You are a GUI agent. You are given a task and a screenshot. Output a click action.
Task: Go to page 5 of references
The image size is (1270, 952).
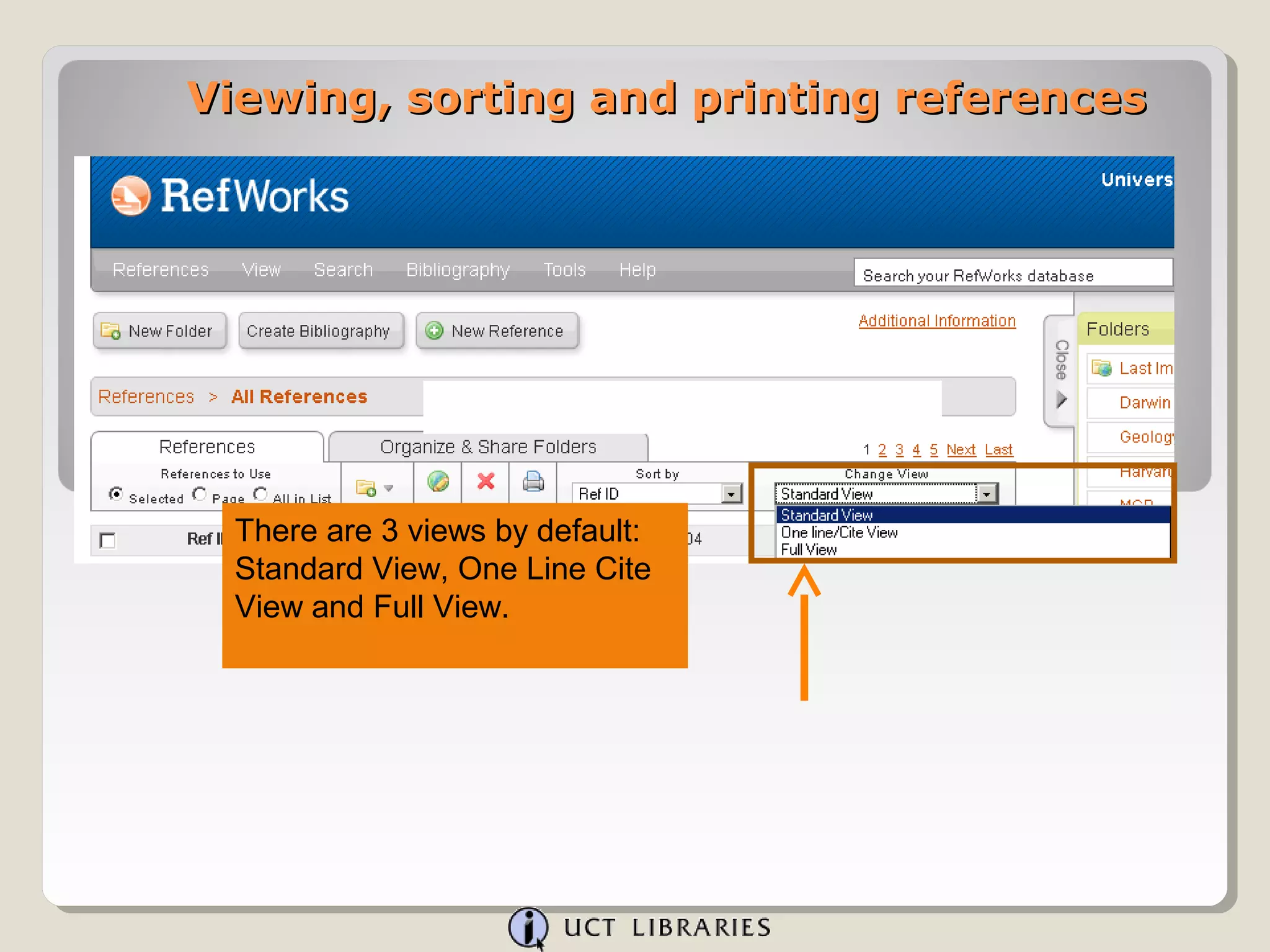click(934, 449)
